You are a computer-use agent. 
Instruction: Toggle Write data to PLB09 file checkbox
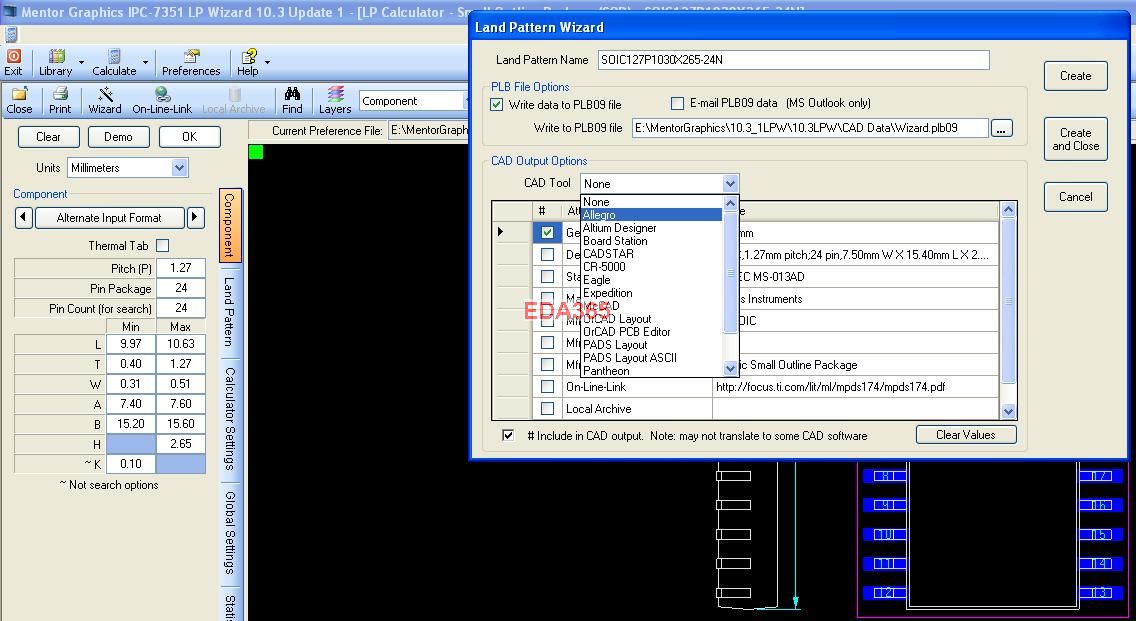[x=496, y=104]
